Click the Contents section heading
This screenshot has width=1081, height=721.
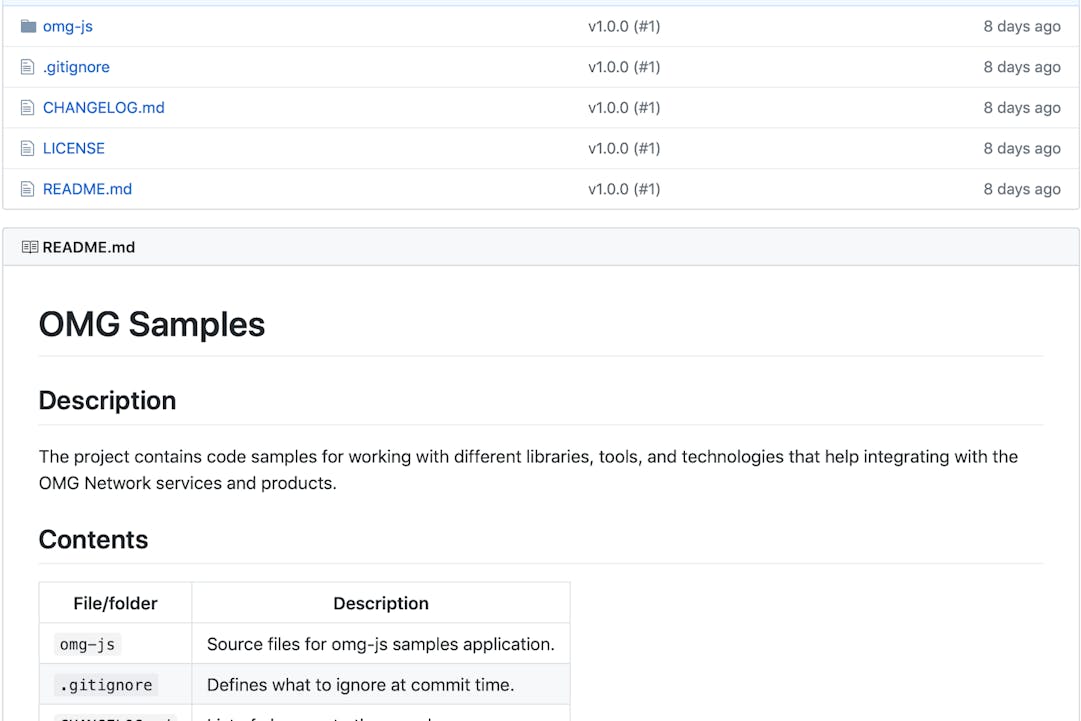point(93,540)
